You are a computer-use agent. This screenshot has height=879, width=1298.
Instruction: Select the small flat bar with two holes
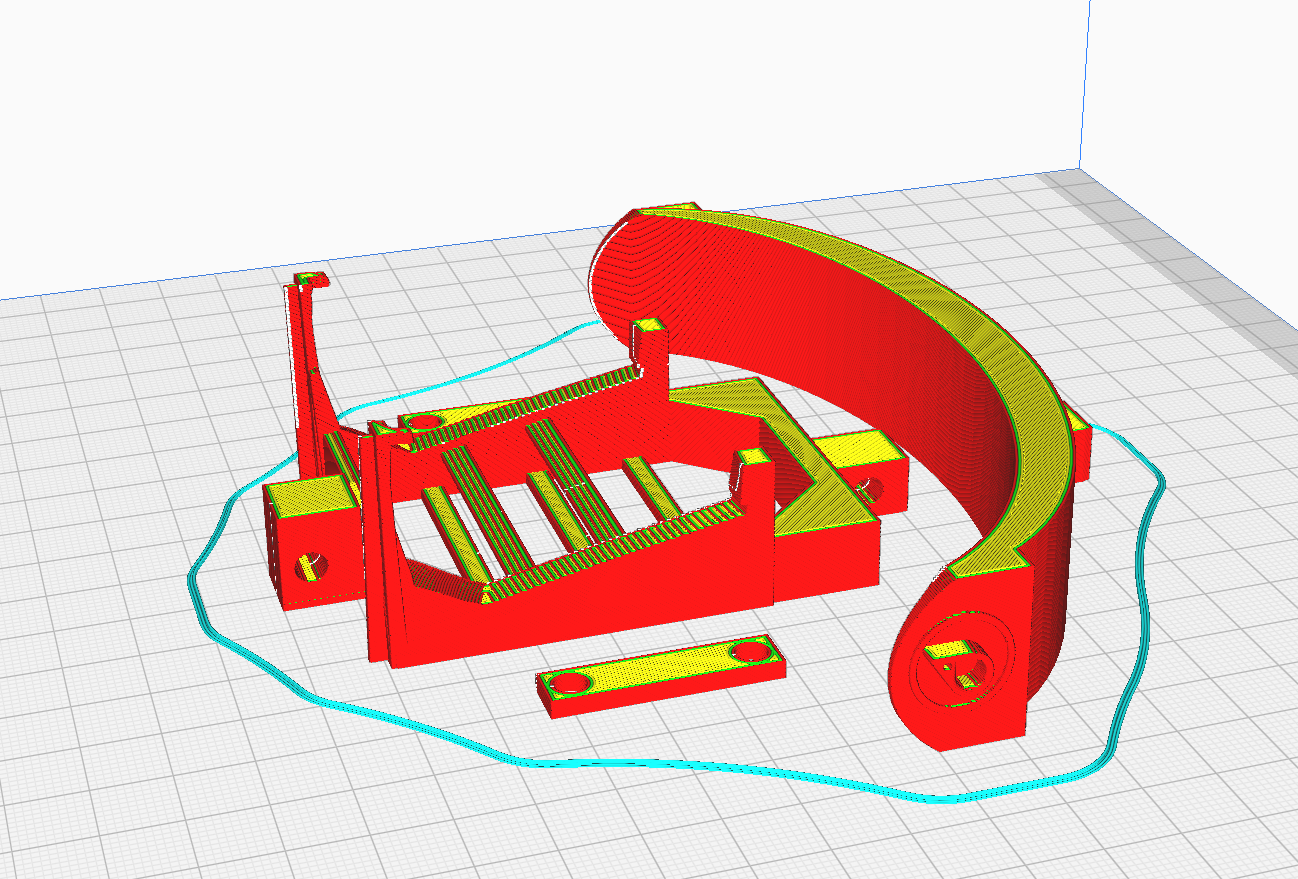pos(660,676)
